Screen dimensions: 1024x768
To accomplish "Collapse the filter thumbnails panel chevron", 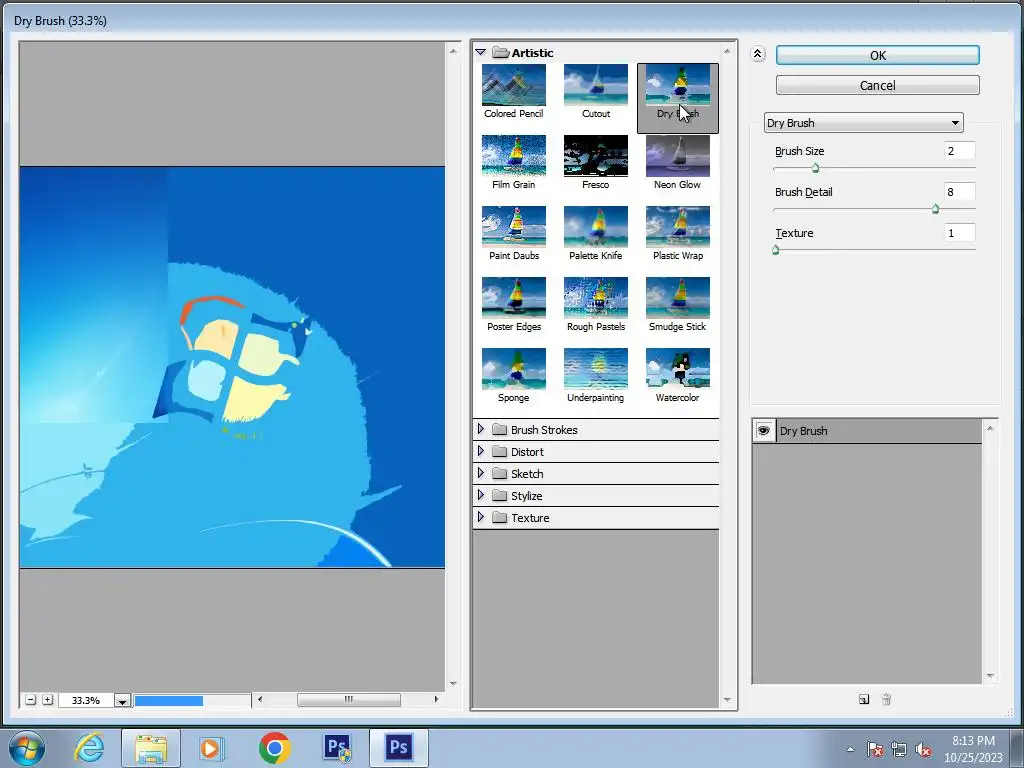I will pos(758,54).
